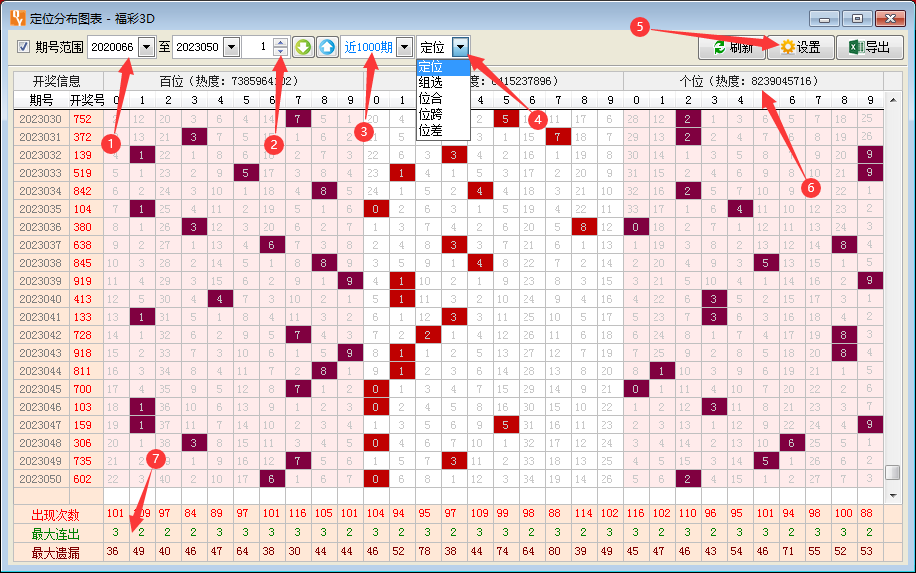Image resolution: width=916 pixels, height=573 pixels.
Task: Click the blue up arrow icon
Action: [x=327, y=47]
